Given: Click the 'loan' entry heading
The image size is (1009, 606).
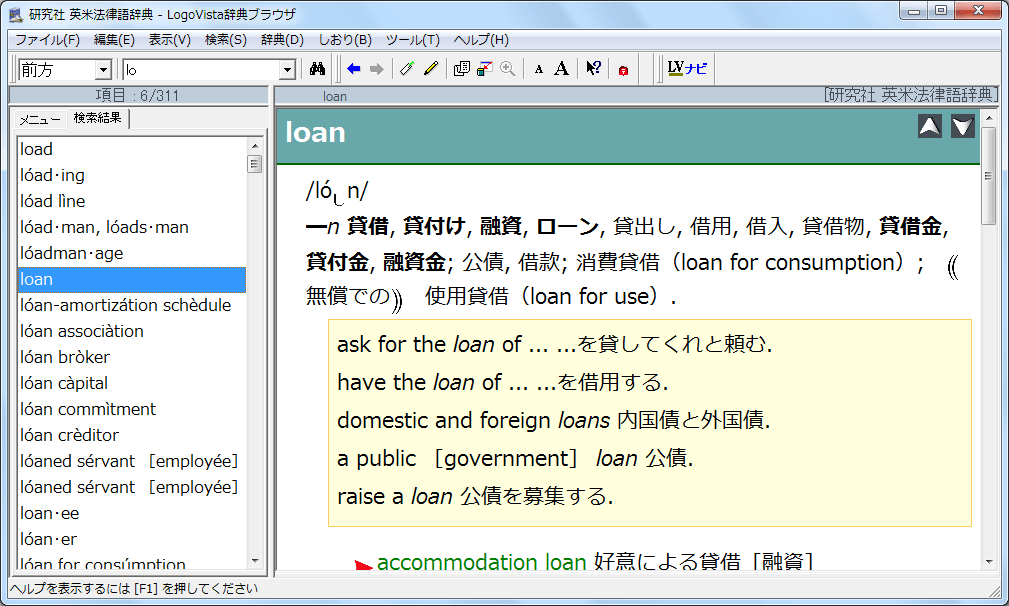Looking at the screenshot, I should pos(315,133).
